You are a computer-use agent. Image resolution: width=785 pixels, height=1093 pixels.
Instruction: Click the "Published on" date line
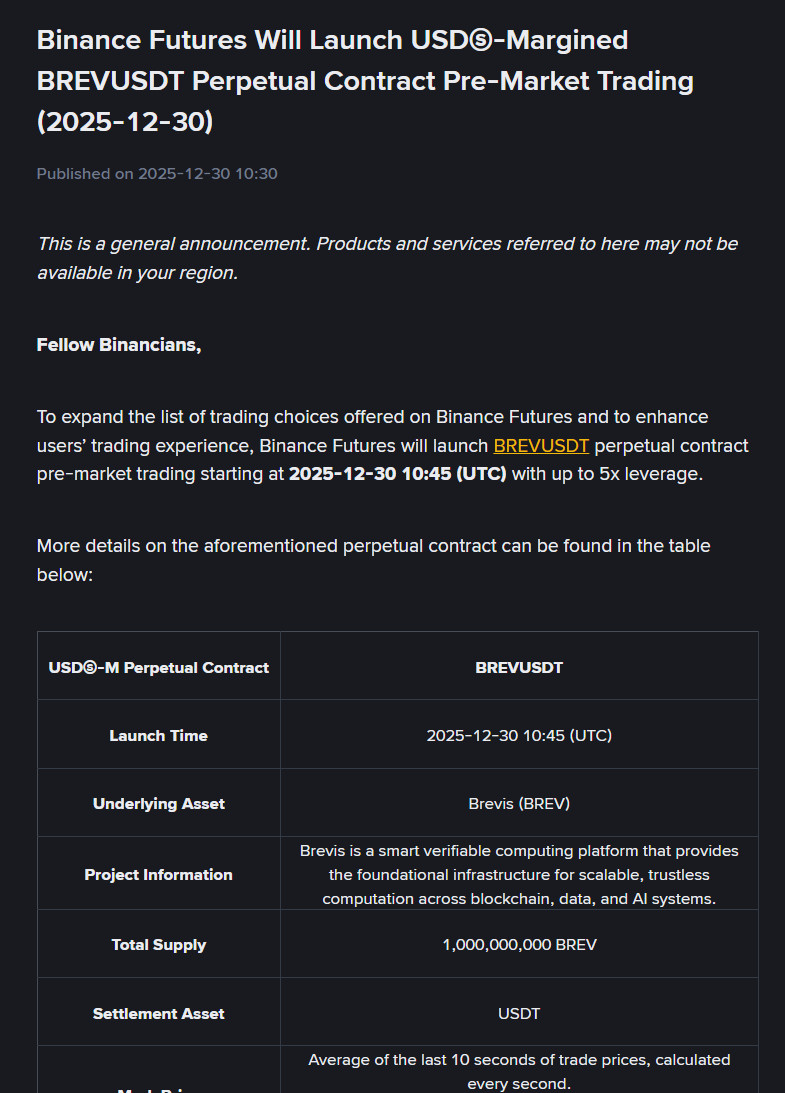coord(157,174)
